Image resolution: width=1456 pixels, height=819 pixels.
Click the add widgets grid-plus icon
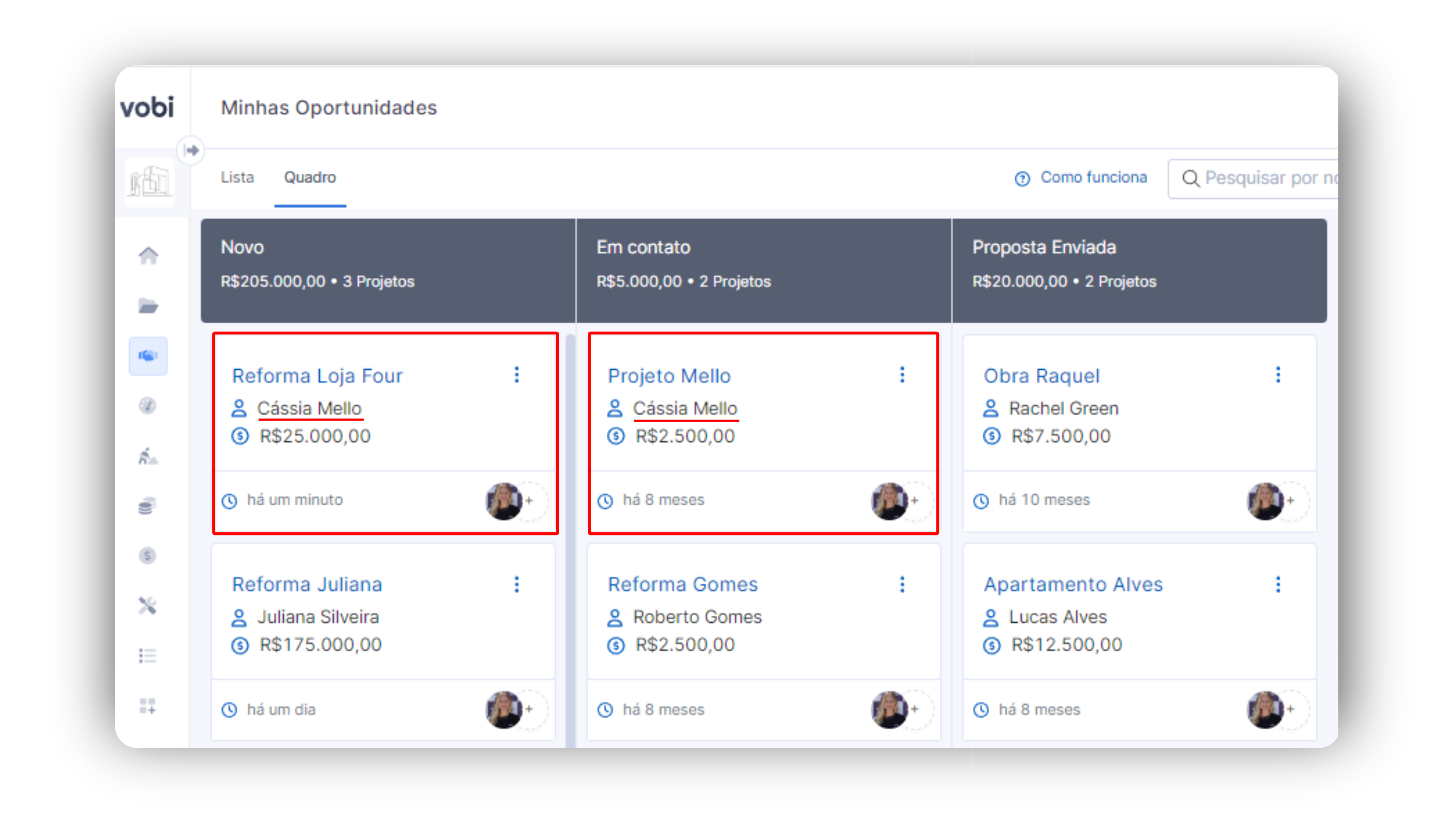pos(147,706)
